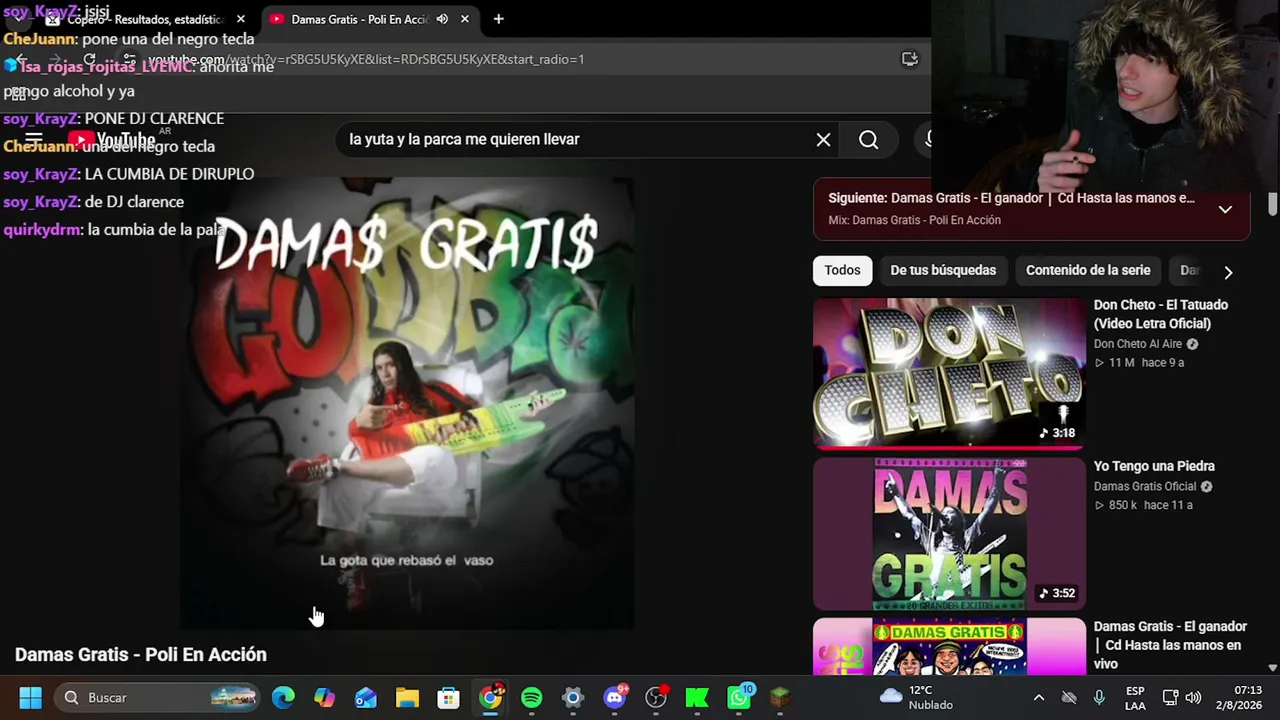Expand the Mix playlist panel chevron
Image resolution: width=1280 pixels, height=720 pixels.
[1225, 209]
